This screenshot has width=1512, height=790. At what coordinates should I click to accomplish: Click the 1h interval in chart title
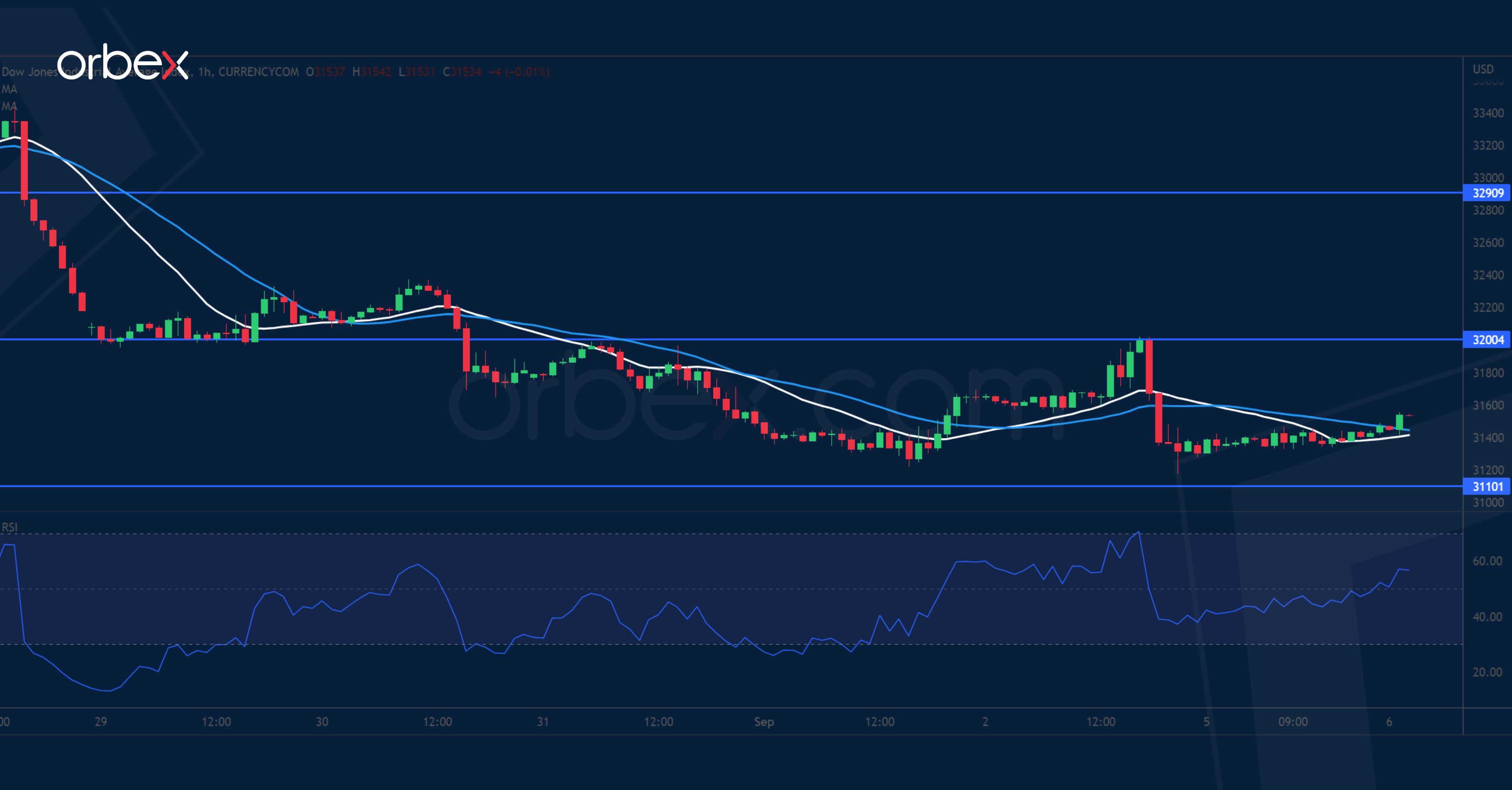point(204,72)
